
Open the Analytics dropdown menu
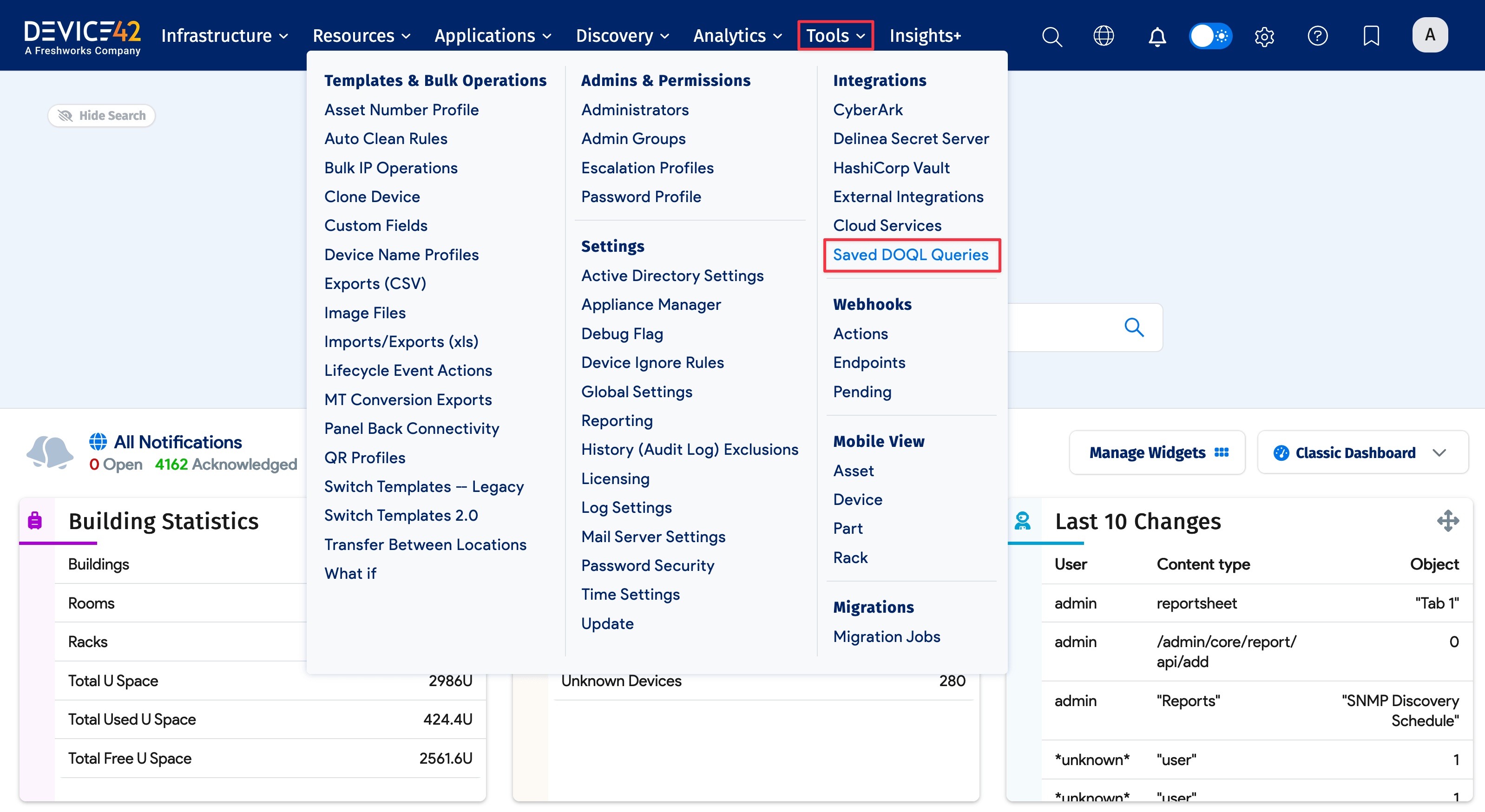click(x=737, y=36)
